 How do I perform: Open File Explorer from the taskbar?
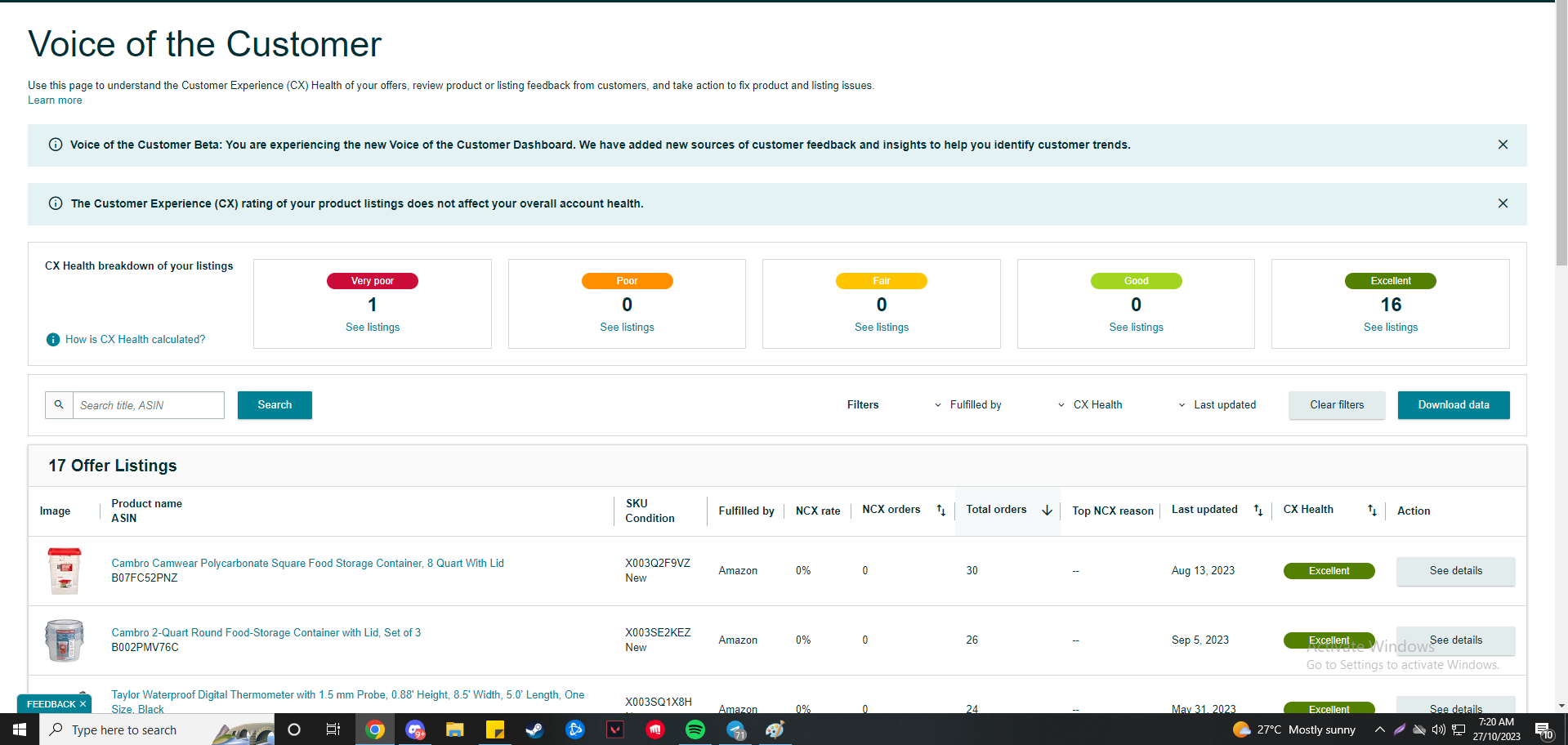click(455, 729)
